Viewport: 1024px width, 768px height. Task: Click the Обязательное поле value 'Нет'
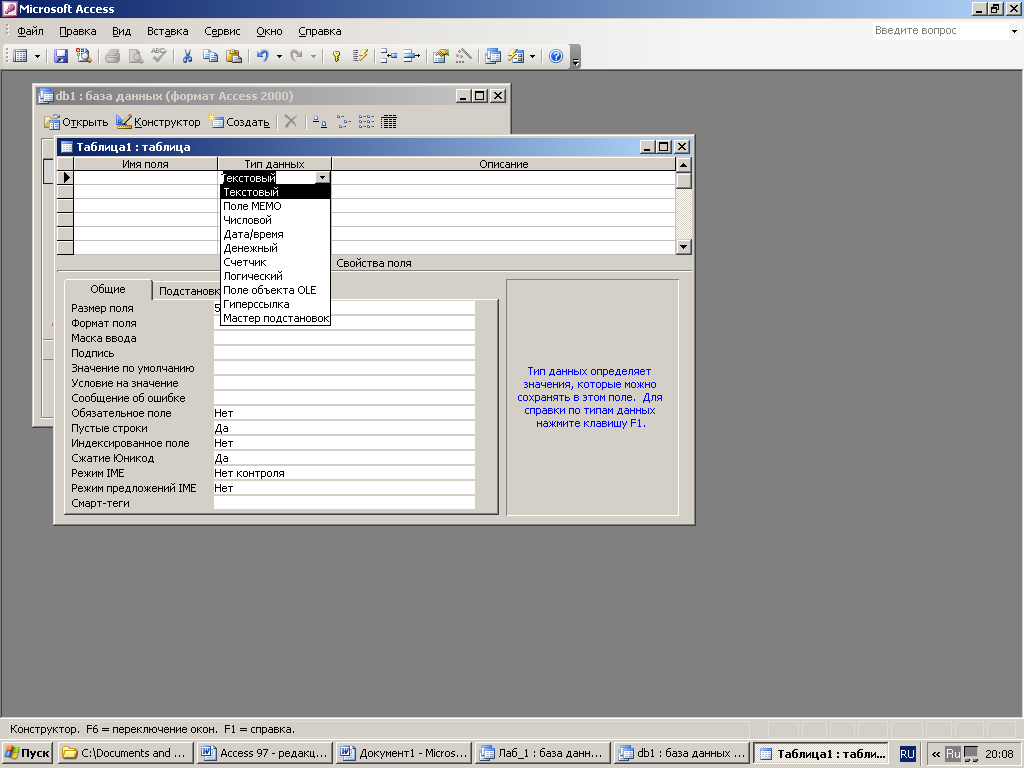point(344,413)
